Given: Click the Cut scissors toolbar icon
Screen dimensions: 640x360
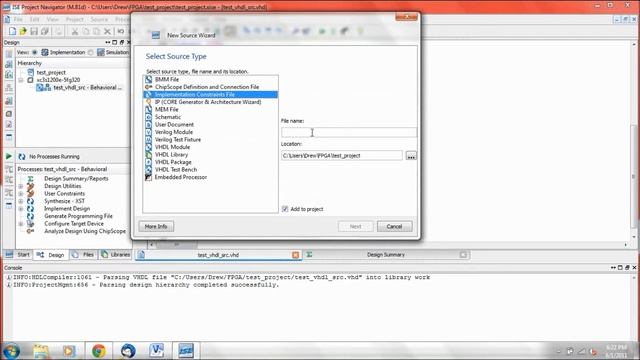Looking at the screenshot, I should [x=75, y=31].
